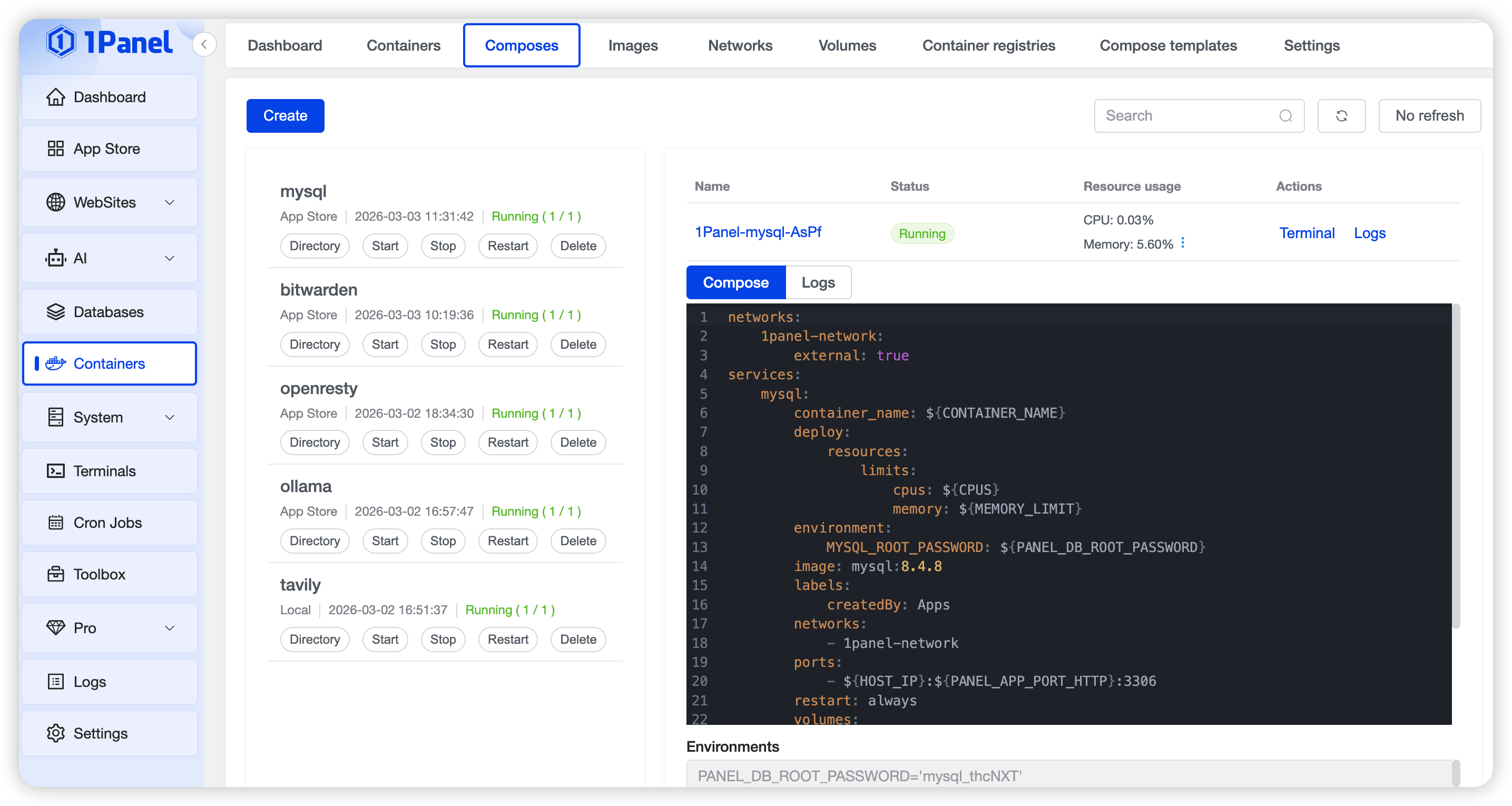Open the three-dot resource usage menu
Screen dimensions: 1512x806
pyautogui.click(x=1183, y=243)
